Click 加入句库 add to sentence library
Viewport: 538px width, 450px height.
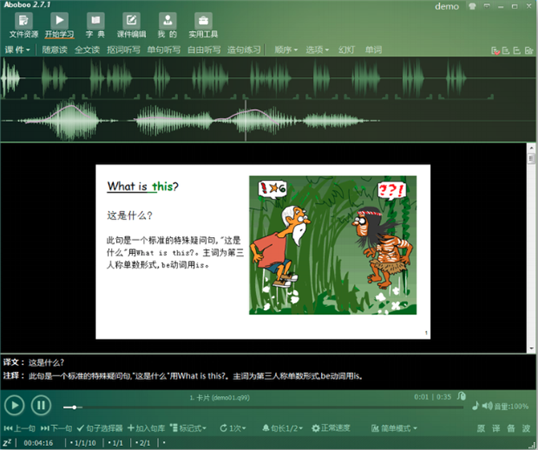click(x=146, y=428)
